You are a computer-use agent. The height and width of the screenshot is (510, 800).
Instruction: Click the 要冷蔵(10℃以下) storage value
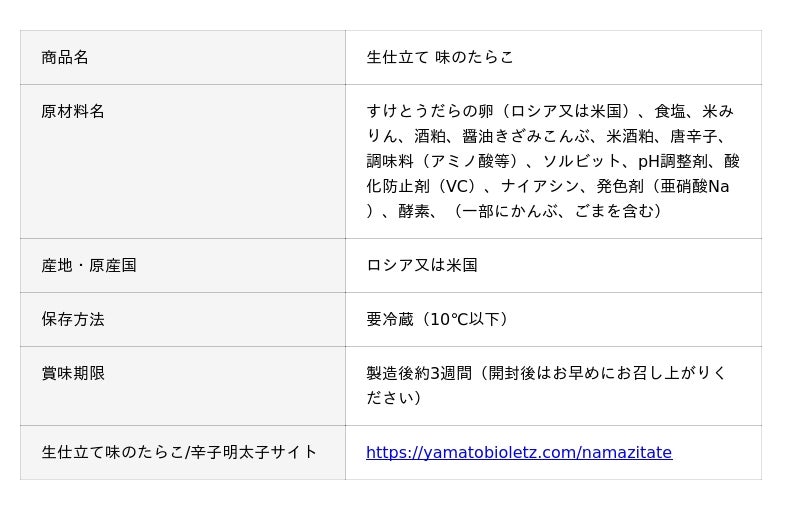pos(439,320)
